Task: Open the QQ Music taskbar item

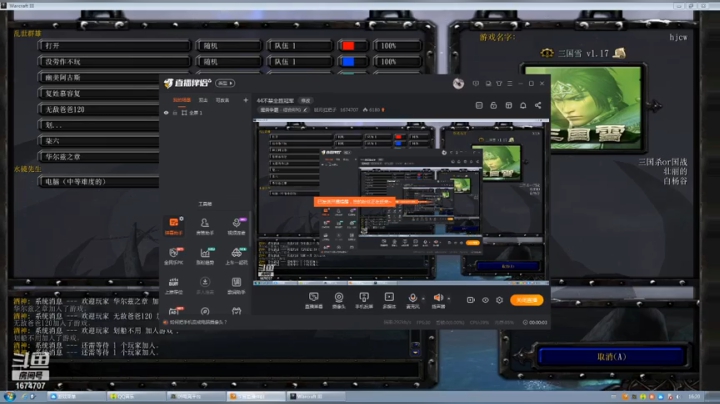Action: tap(136, 396)
